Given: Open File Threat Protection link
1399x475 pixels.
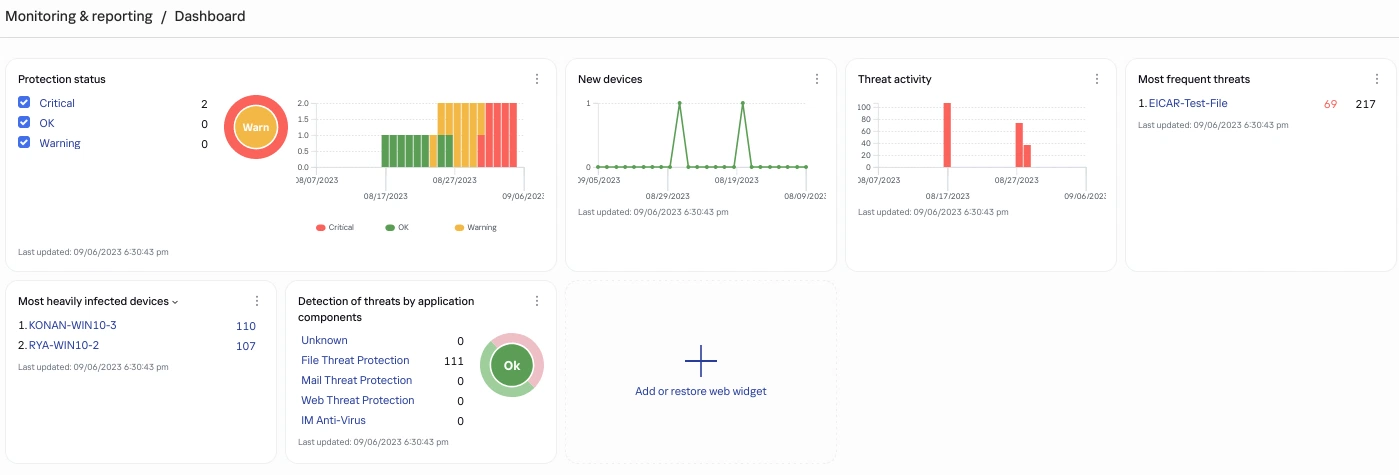Looking at the screenshot, I should (355, 360).
